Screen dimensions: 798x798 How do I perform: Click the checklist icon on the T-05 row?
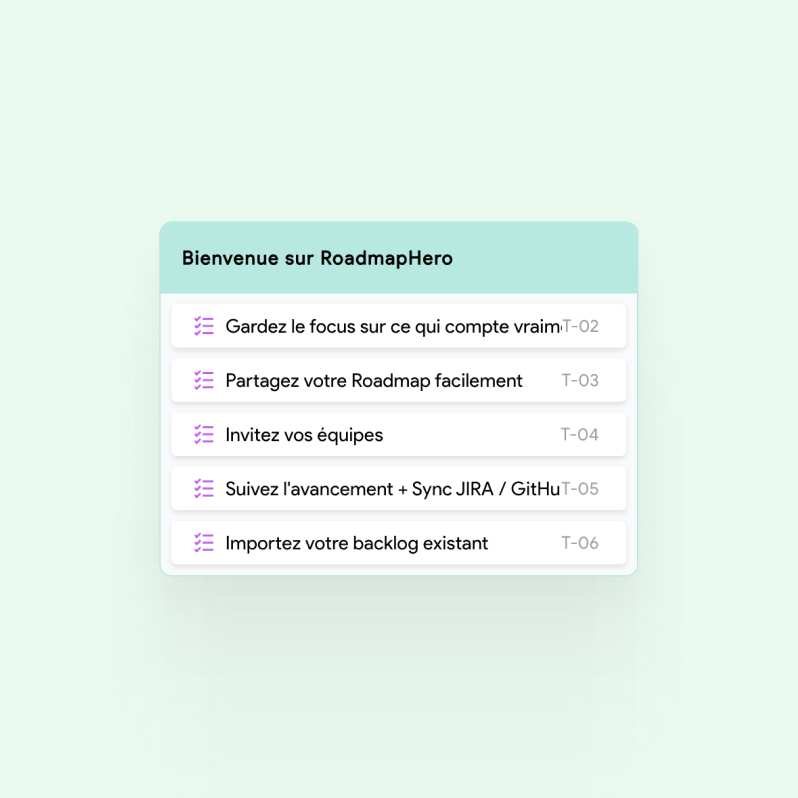pyautogui.click(x=204, y=488)
